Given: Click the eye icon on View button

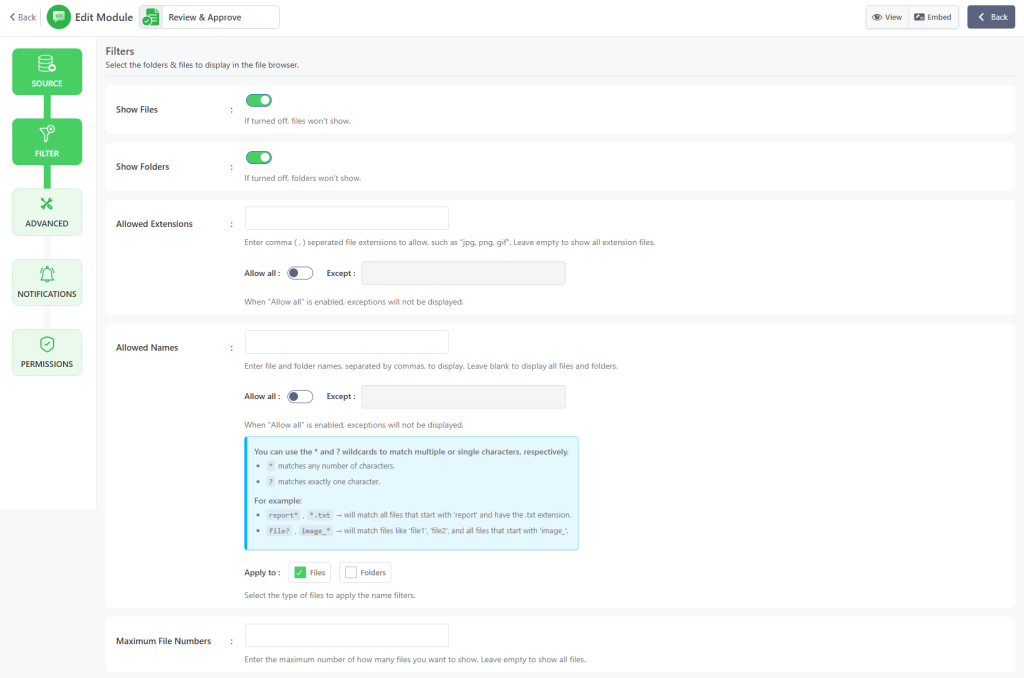Looking at the screenshot, I should pyautogui.click(x=877, y=17).
